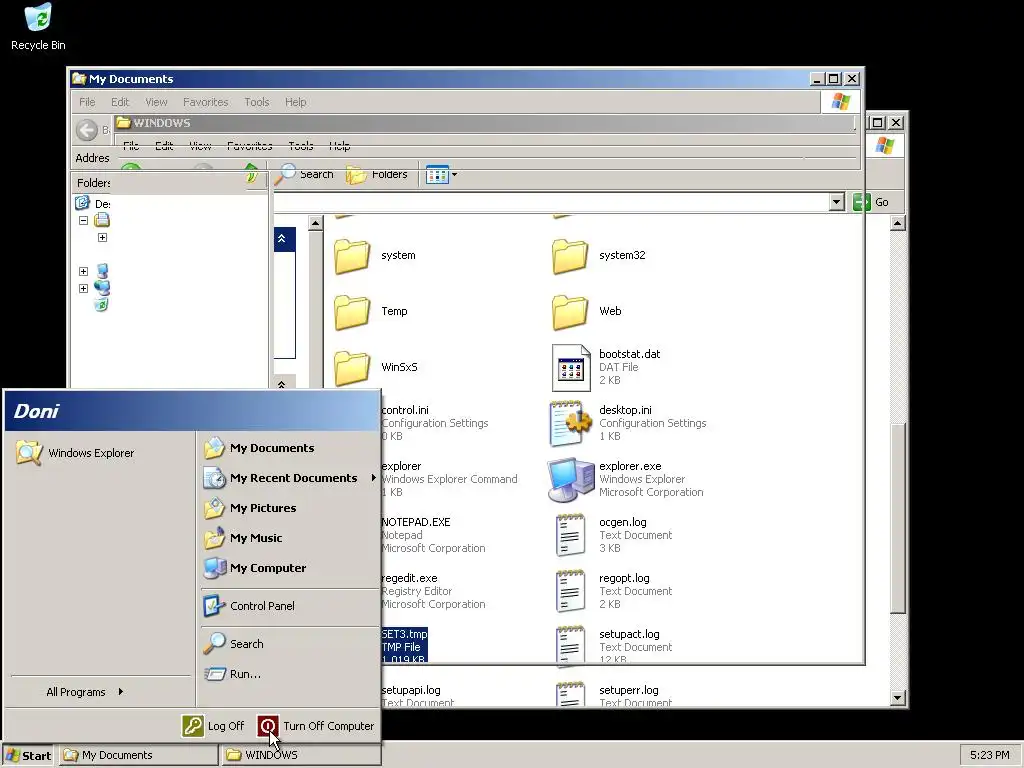
Task: Collapse the blue task pane chevron
Action: [x=281, y=238]
